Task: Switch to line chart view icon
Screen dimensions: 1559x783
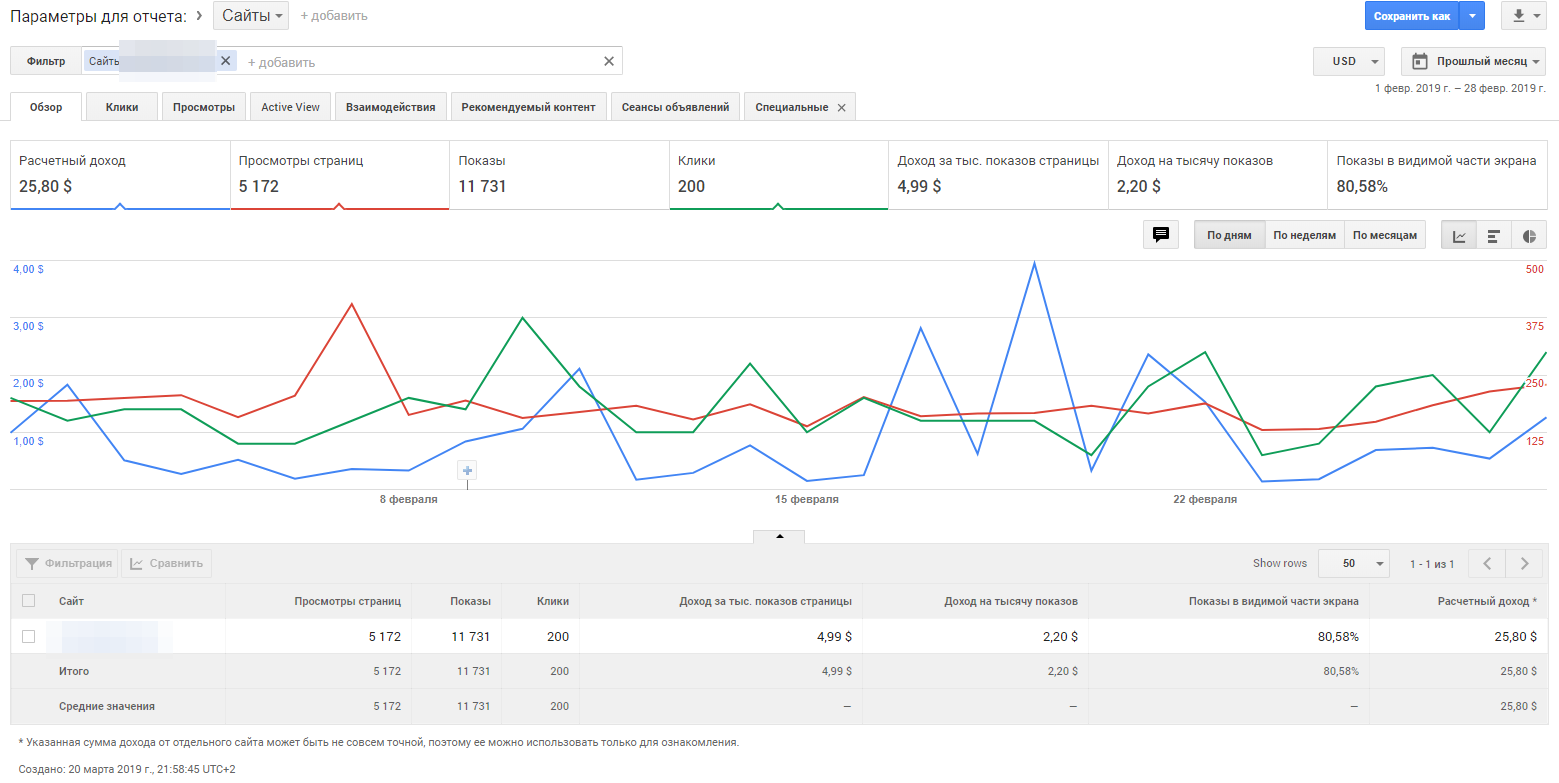Action: point(1459,236)
